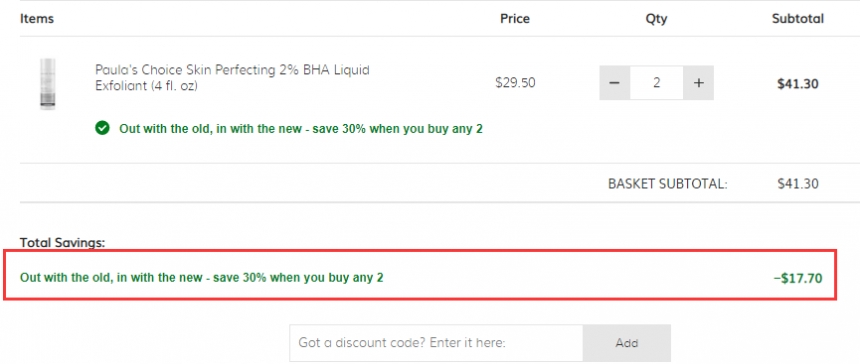The image size is (860, 364).
Task: Open the Paula's Choice product thumbnail
Action: pos(48,84)
